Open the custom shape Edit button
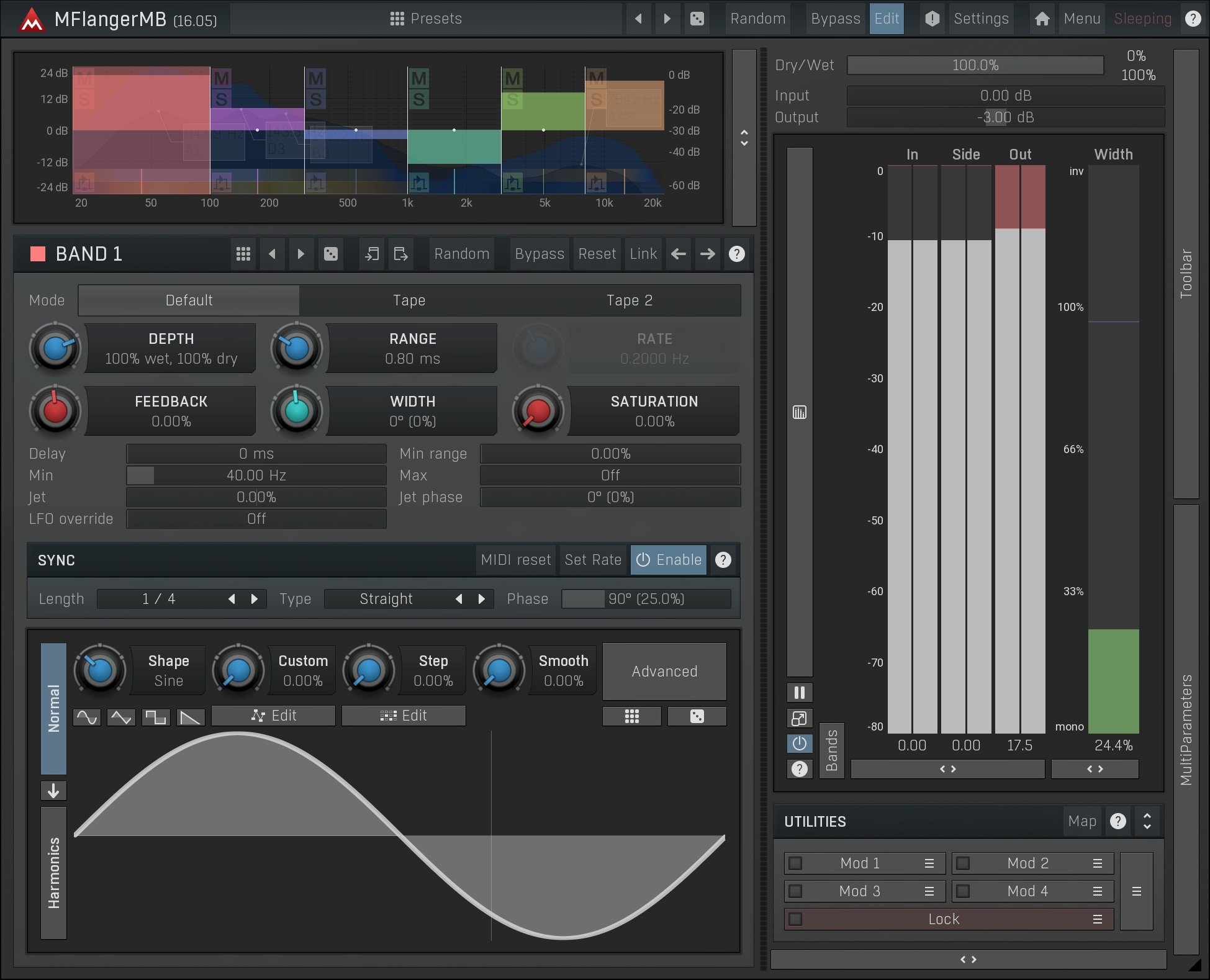The width and height of the screenshot is (1210, 980). pos(273,716)
